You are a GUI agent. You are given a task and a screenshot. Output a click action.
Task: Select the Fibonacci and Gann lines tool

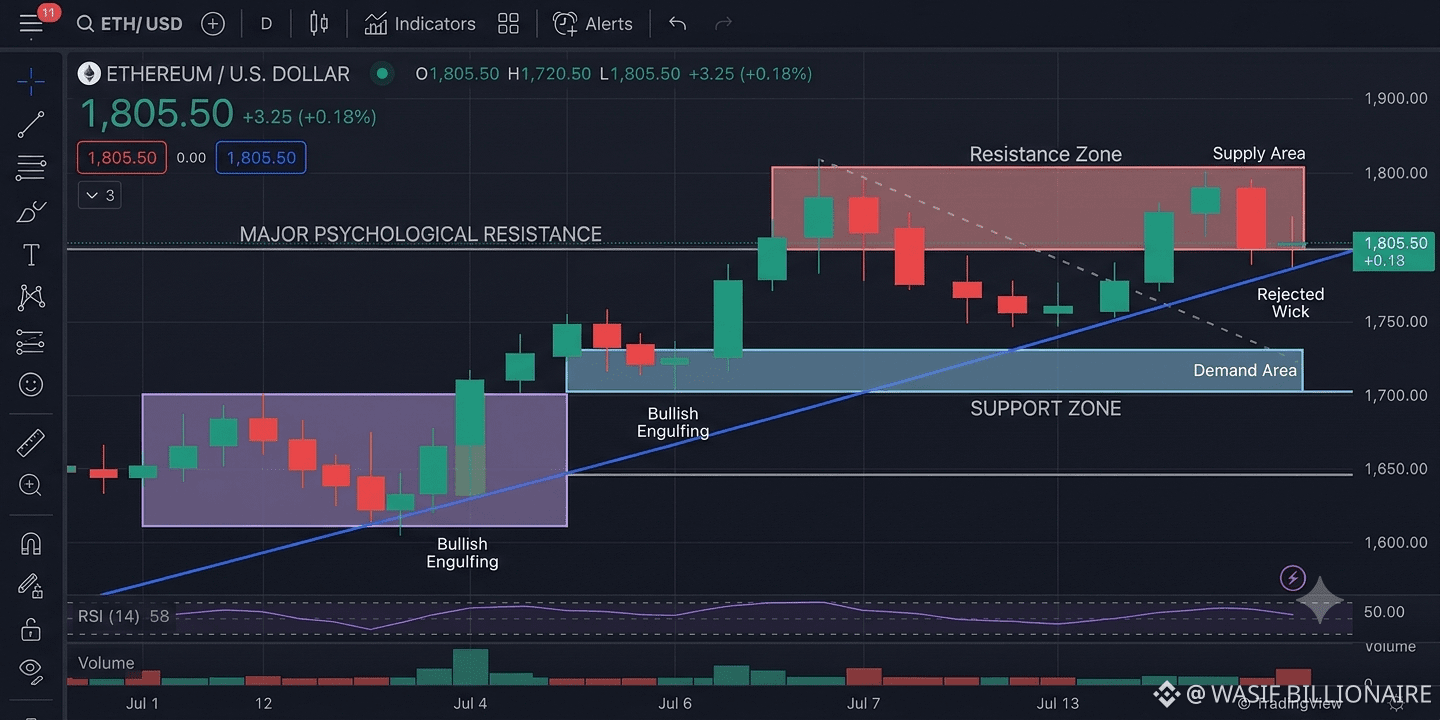(31, 169)
